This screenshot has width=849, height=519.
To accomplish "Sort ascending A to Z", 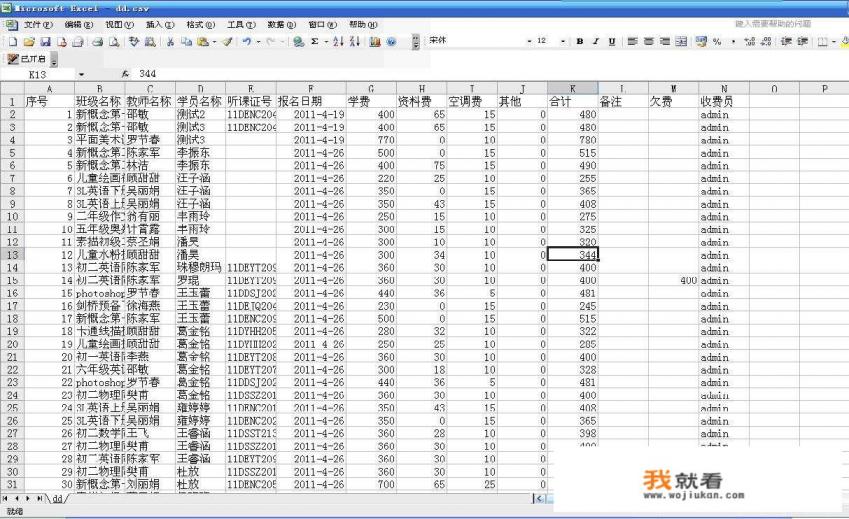I will (338, 42).
